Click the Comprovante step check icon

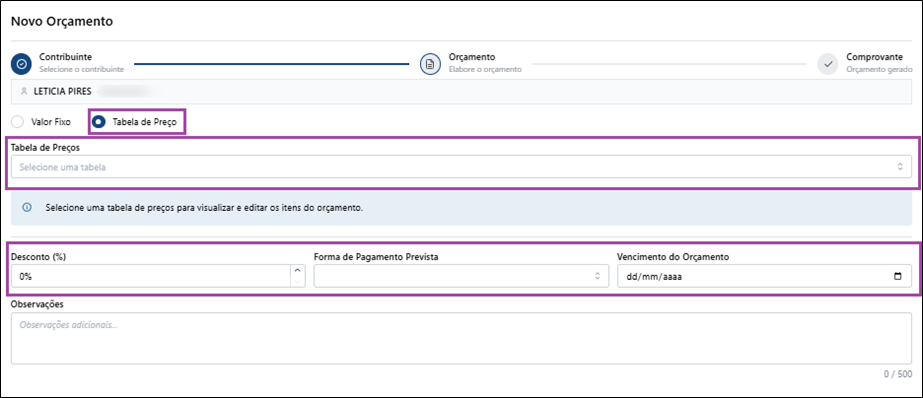828,64
